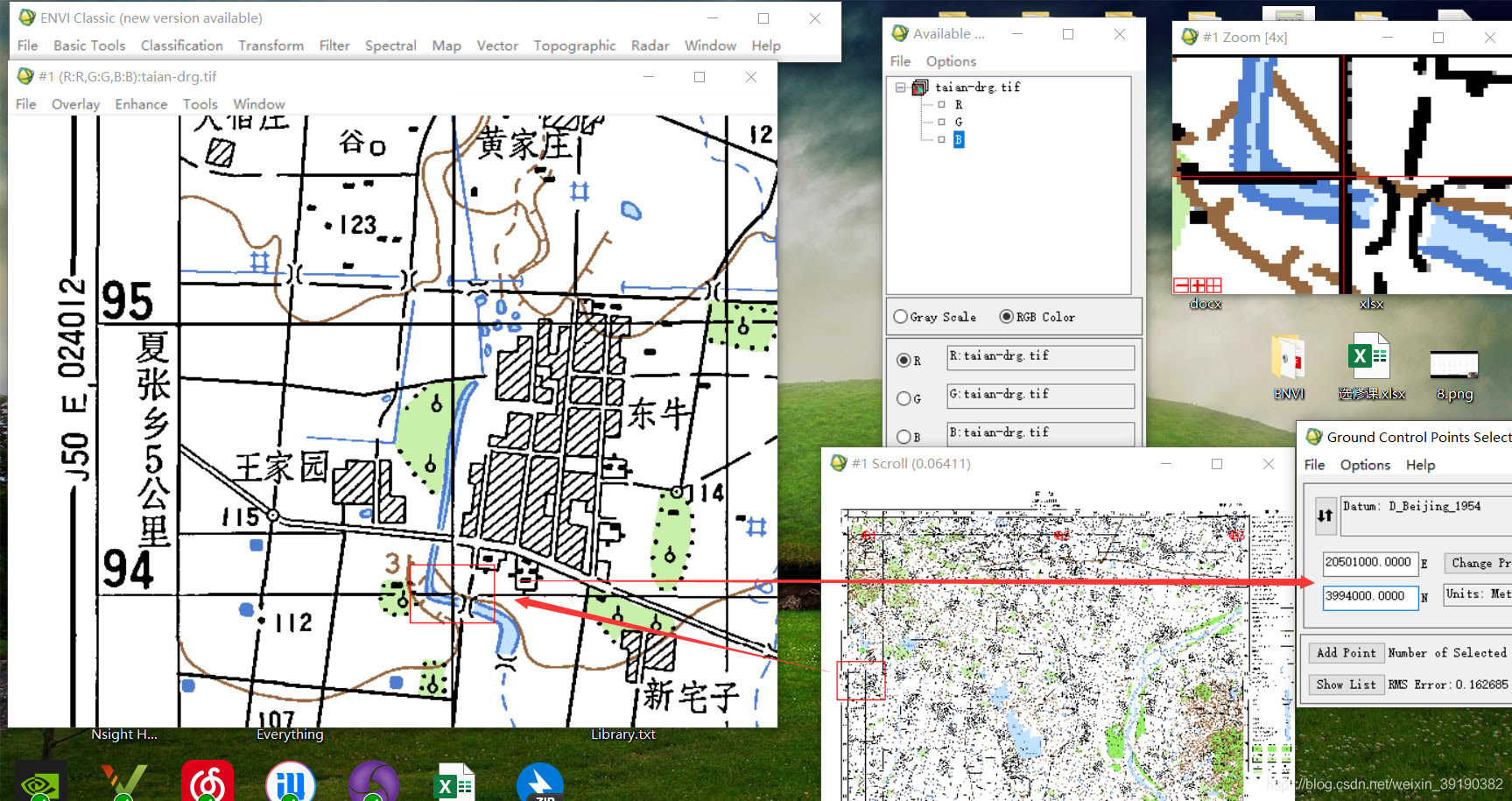The image size is (1512, 801).
Task: Click the Available Bands window title logo
Action: click(x=900, y=33)
